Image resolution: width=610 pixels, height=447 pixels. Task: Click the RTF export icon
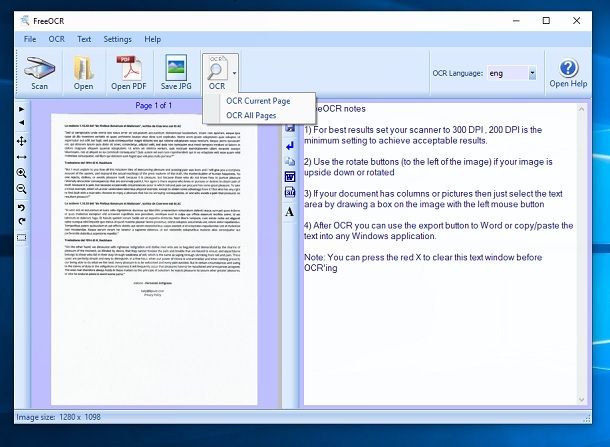click(x=290, y=192)
